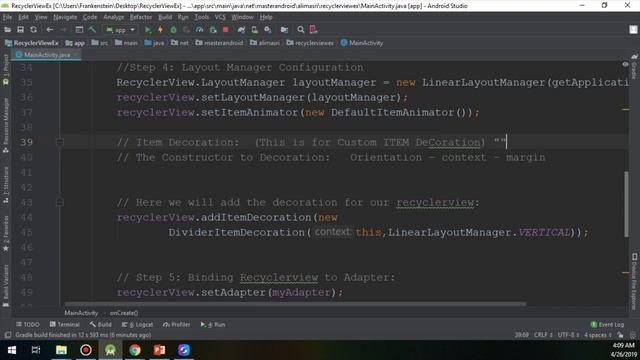
Task: Start debugging with the green bug icon
Action: (173, 30)
